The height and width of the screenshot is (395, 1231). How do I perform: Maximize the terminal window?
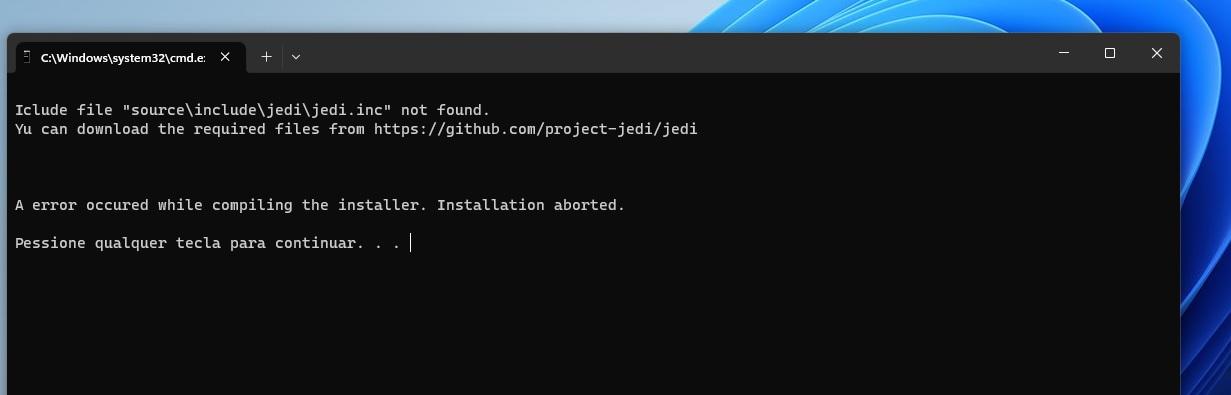pyautogui.click(x=1109, y=53)
